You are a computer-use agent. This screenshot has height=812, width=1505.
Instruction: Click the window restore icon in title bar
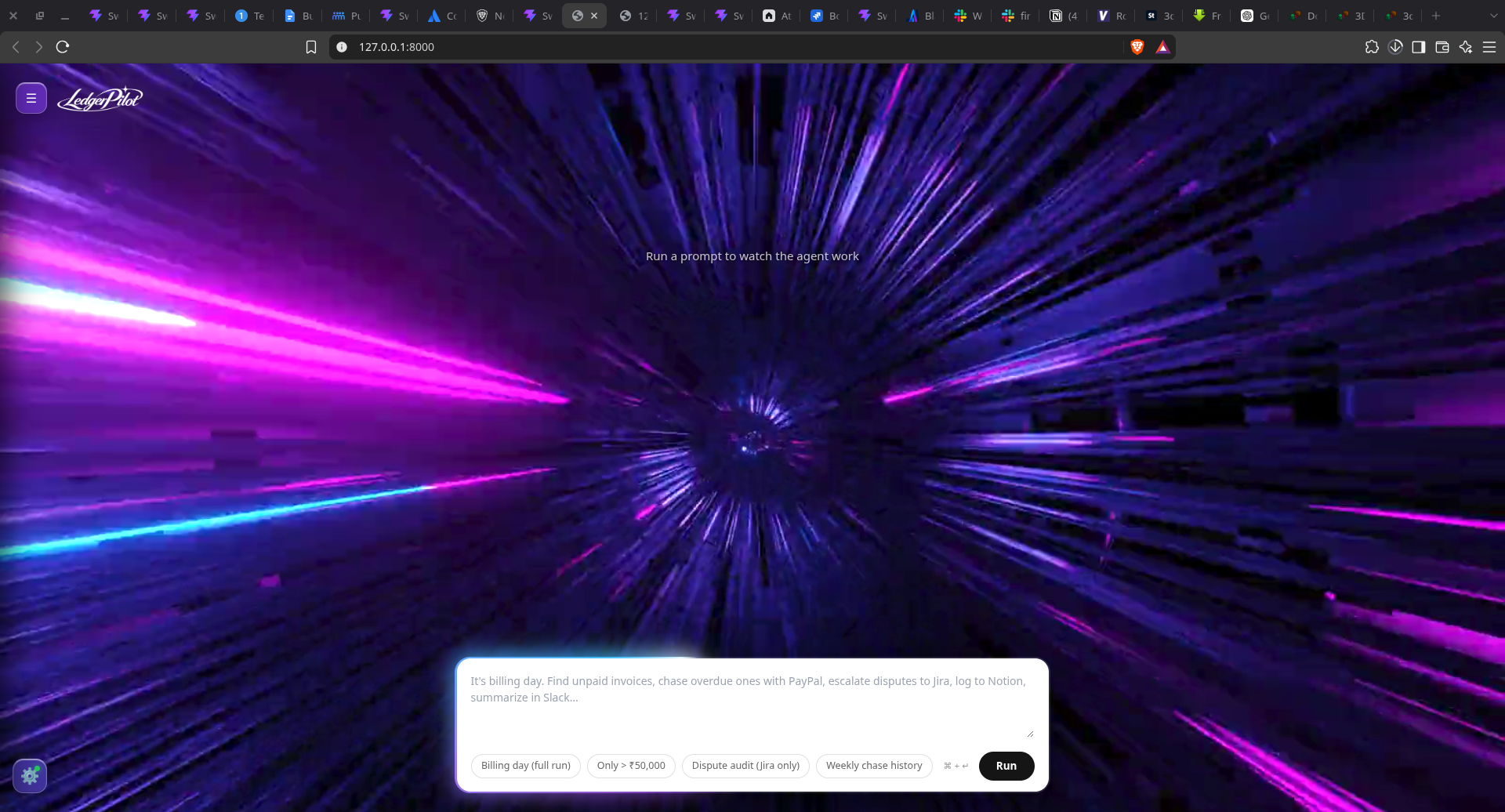(40, 16)
